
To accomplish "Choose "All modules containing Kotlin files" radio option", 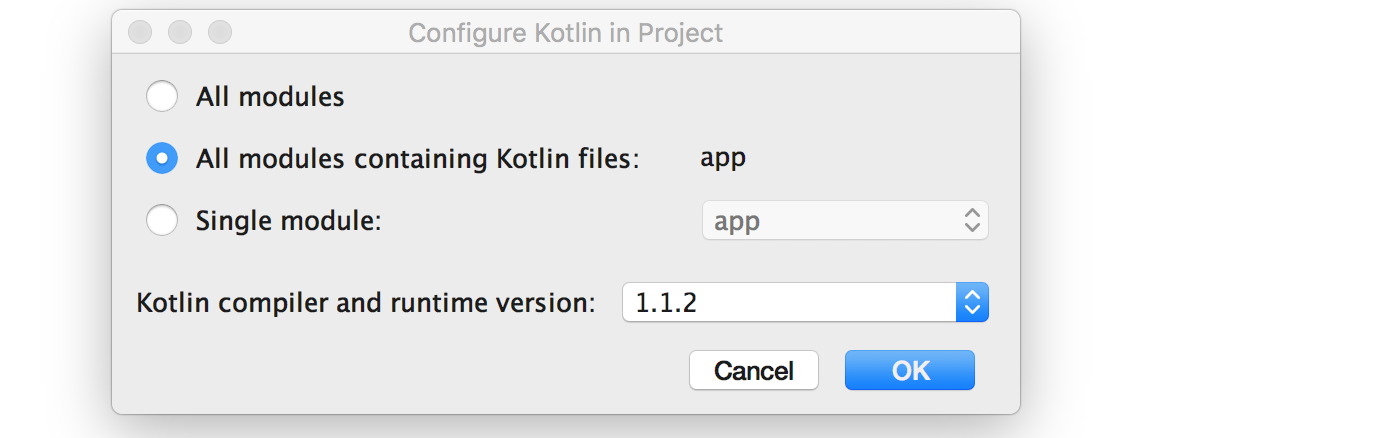I will [x=162, y=158].
